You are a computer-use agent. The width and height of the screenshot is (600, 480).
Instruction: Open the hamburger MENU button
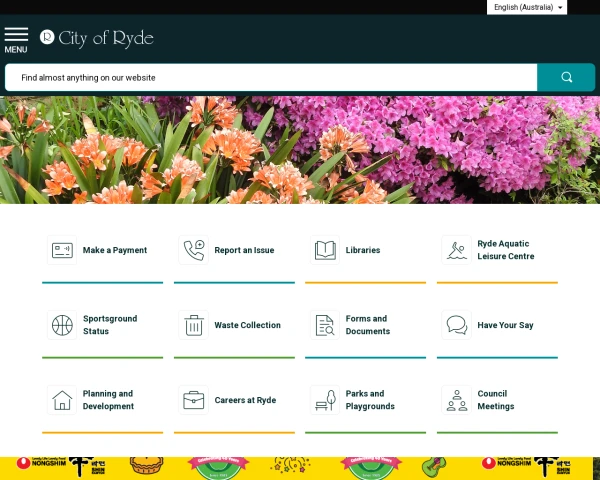16,39
